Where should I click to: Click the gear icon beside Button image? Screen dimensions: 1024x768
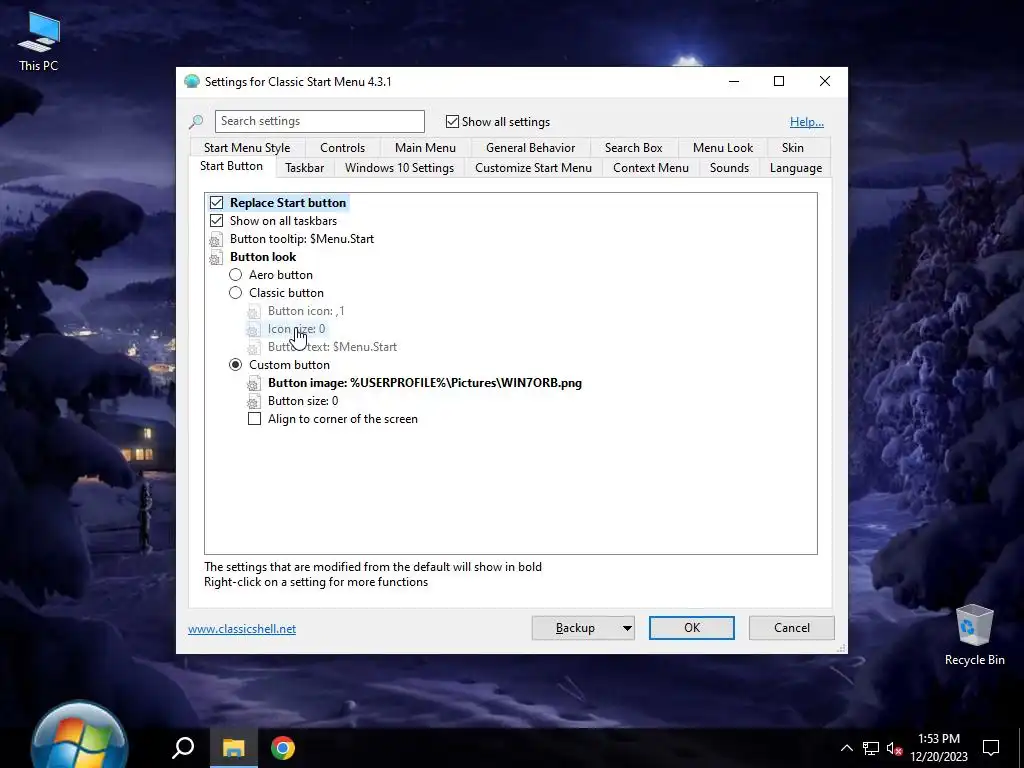(253, 383)
